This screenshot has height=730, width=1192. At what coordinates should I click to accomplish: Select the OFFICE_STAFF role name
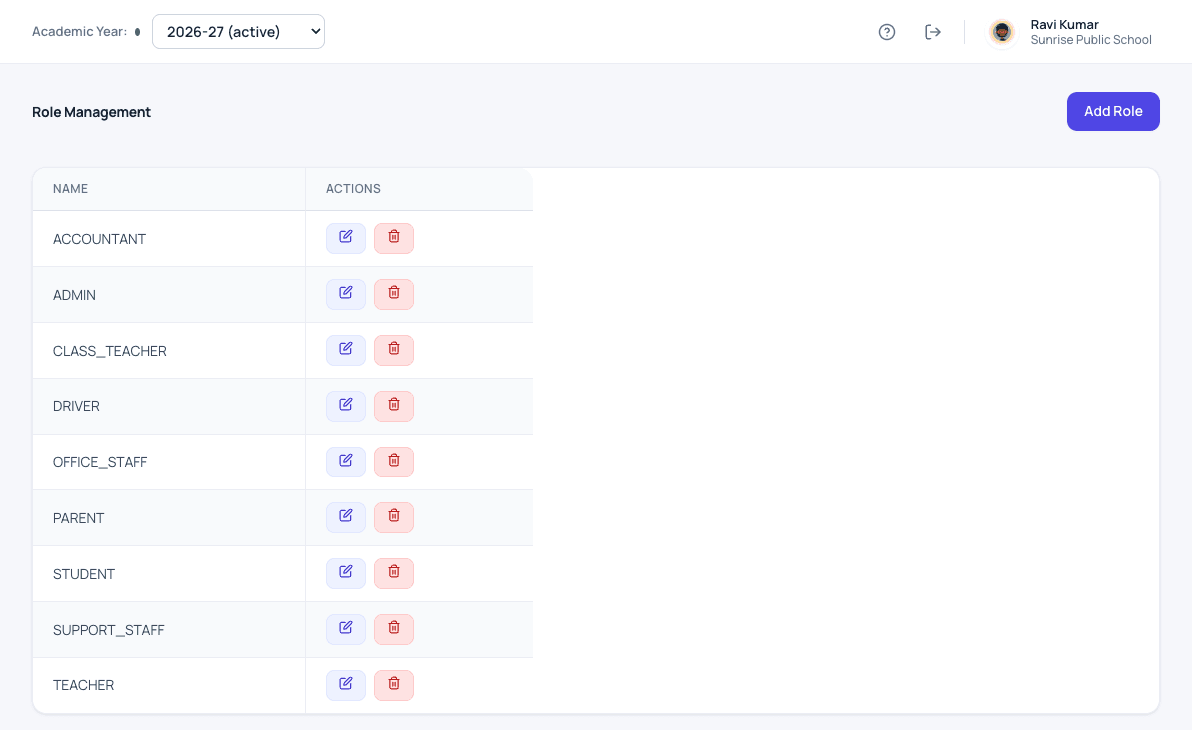pos(100,462)
